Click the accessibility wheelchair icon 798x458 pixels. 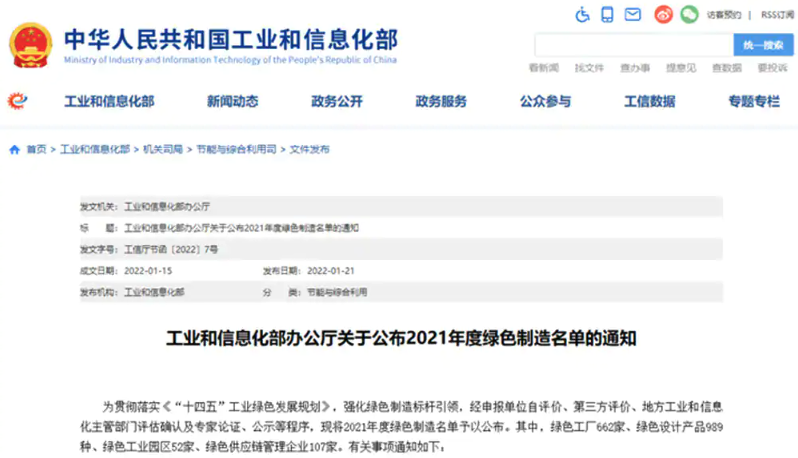(583, 15)
